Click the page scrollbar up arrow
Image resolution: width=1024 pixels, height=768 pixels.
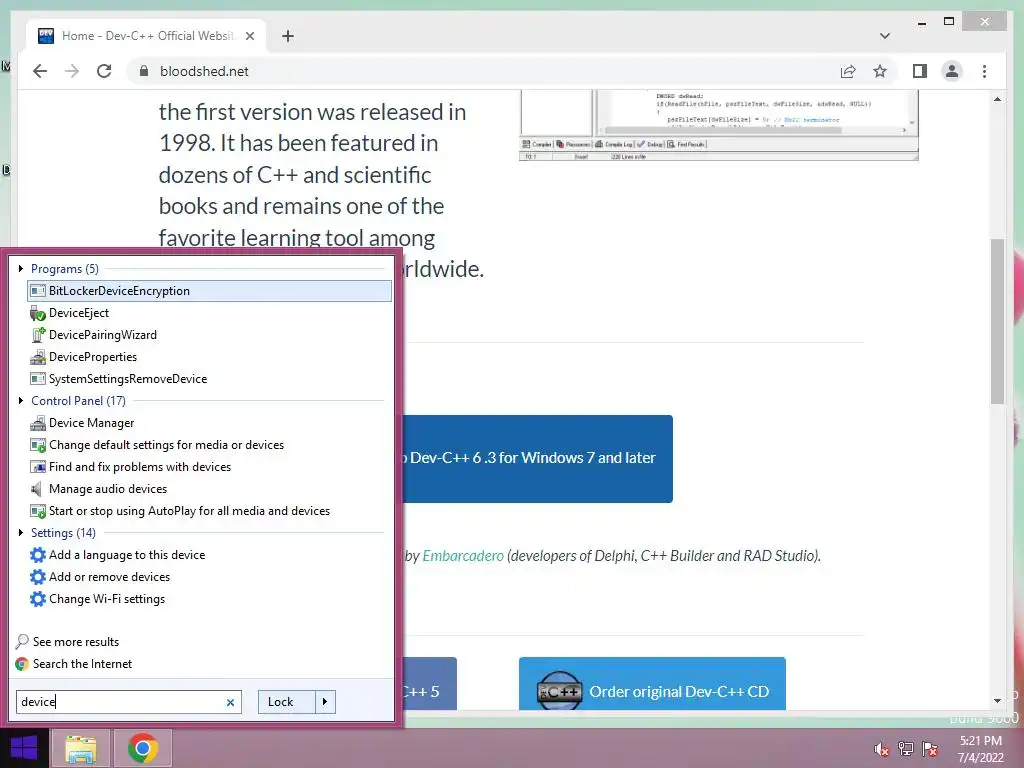pos(997,99)
